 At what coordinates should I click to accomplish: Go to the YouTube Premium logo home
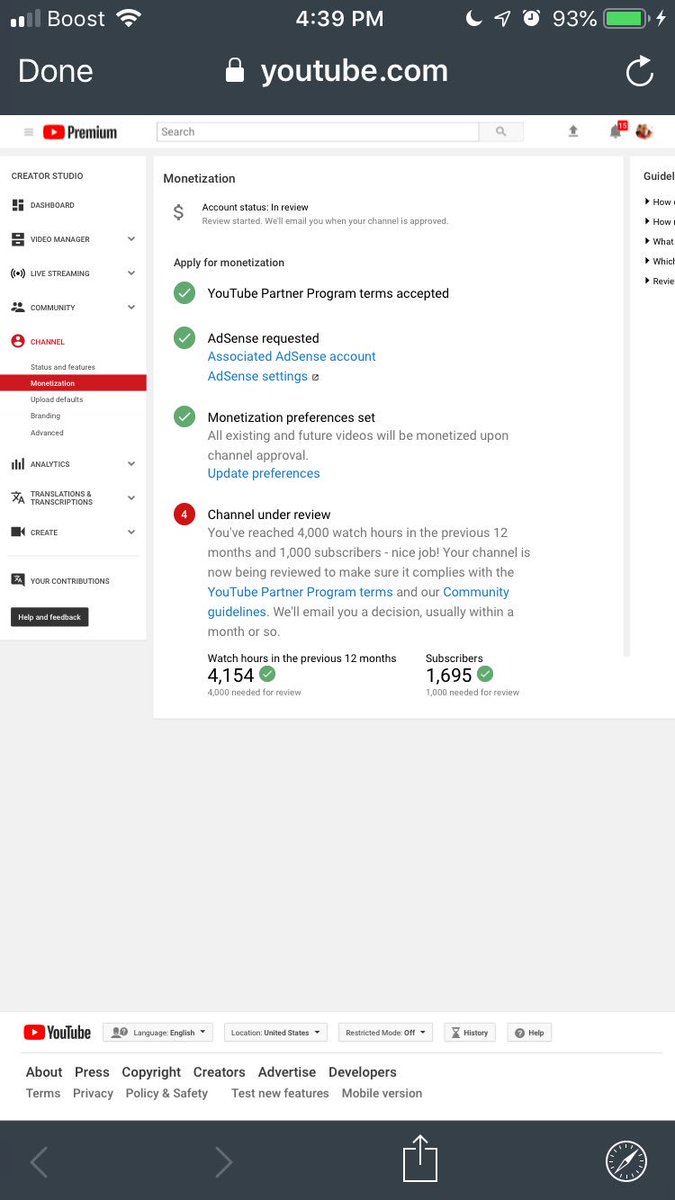(x=80, y=132)
